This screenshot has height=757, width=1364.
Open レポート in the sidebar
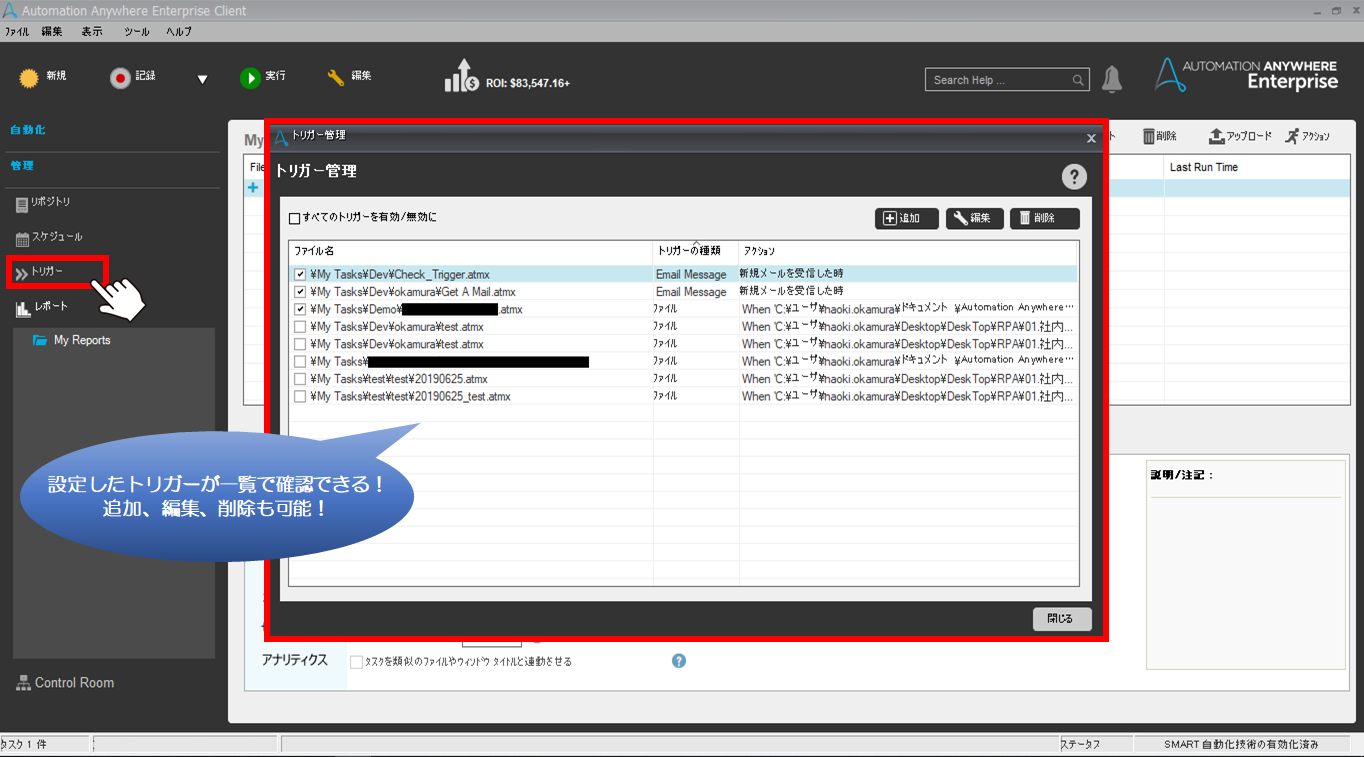(42, 307)
